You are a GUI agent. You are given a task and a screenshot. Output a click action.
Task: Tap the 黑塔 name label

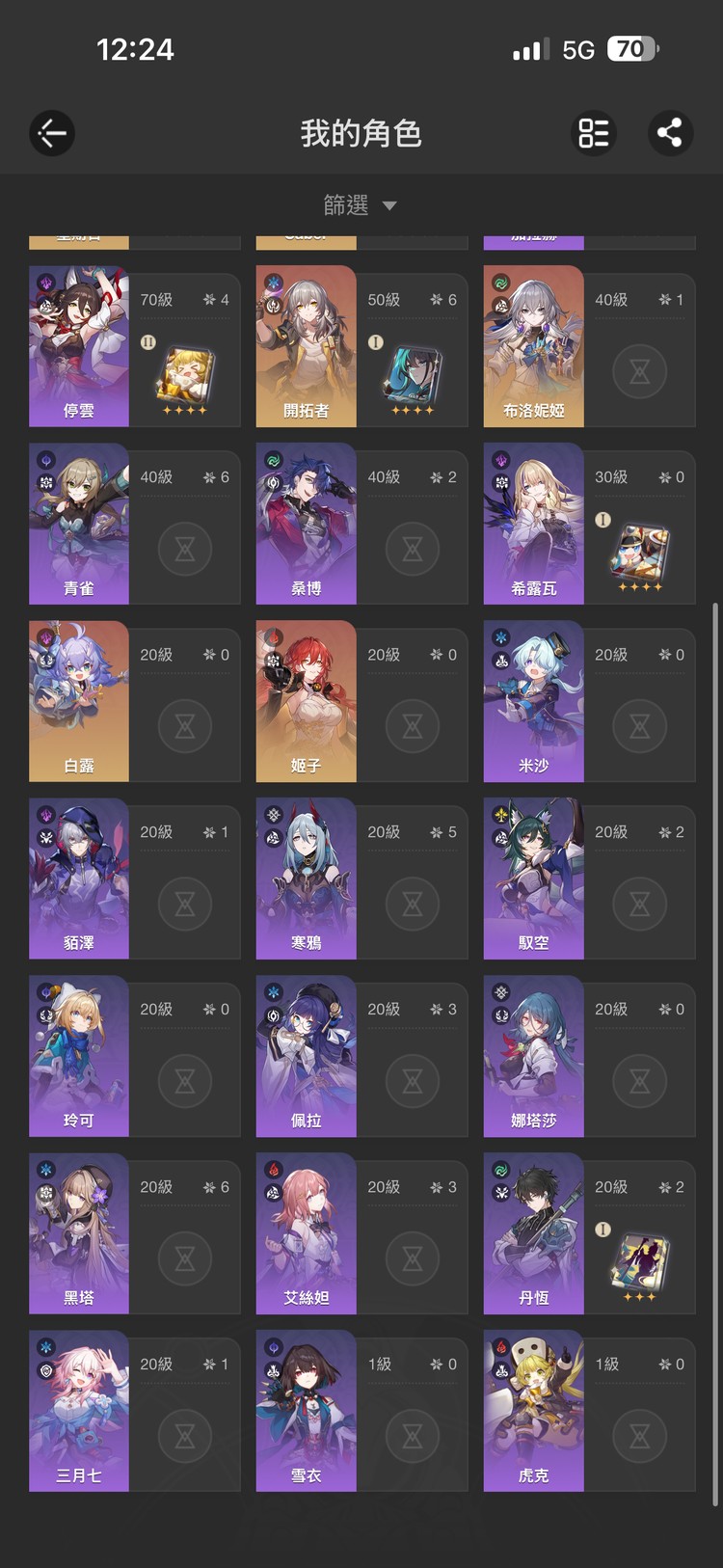click(x=79, y=1298)
